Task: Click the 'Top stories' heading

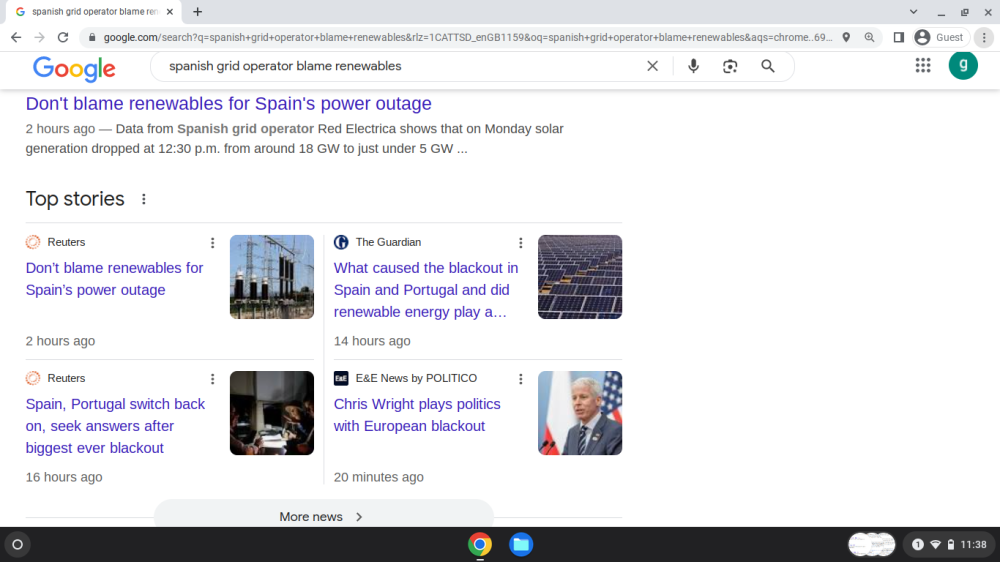Action: point(75,199)
